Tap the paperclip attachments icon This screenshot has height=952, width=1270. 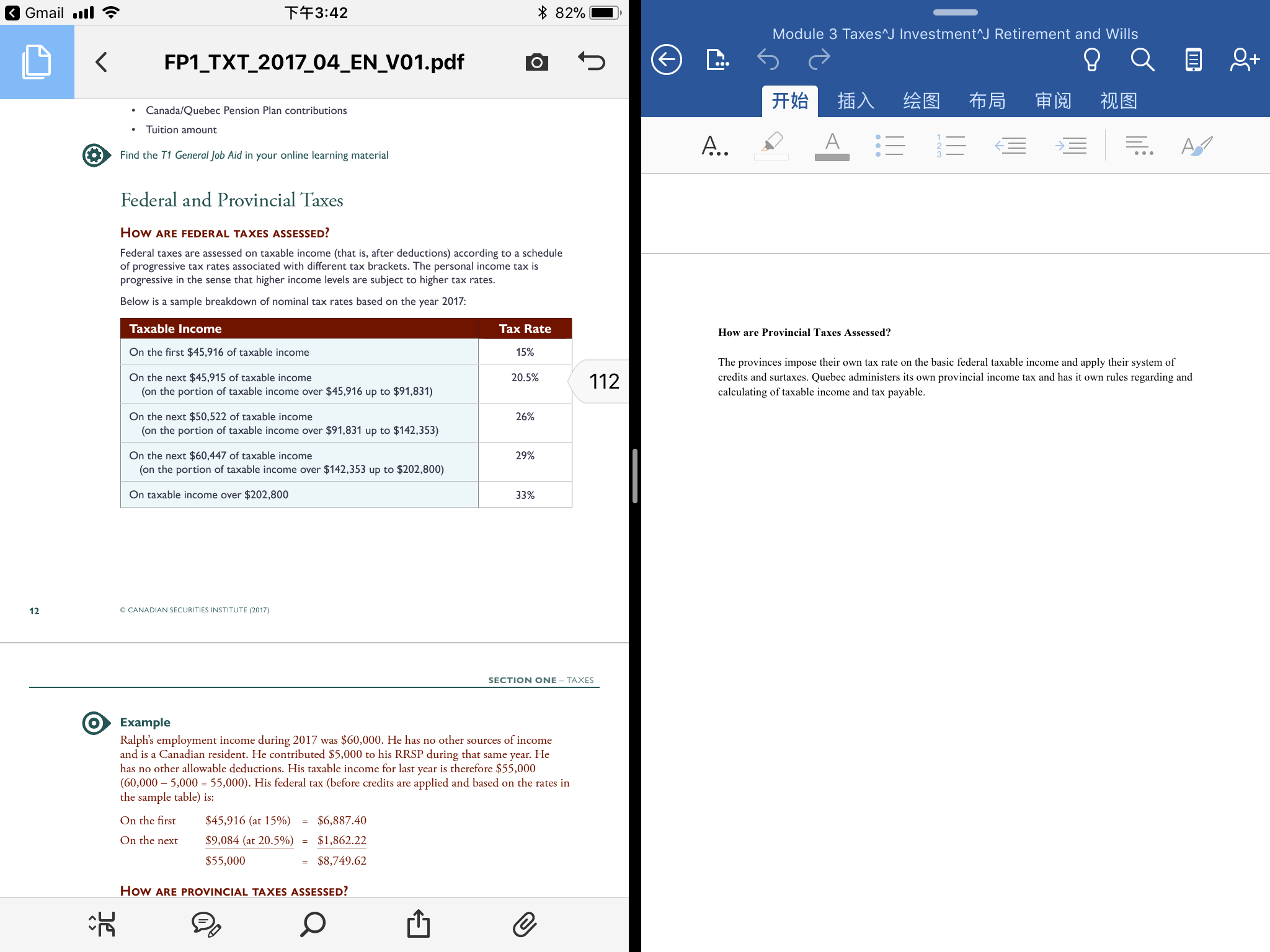point(525,924)
